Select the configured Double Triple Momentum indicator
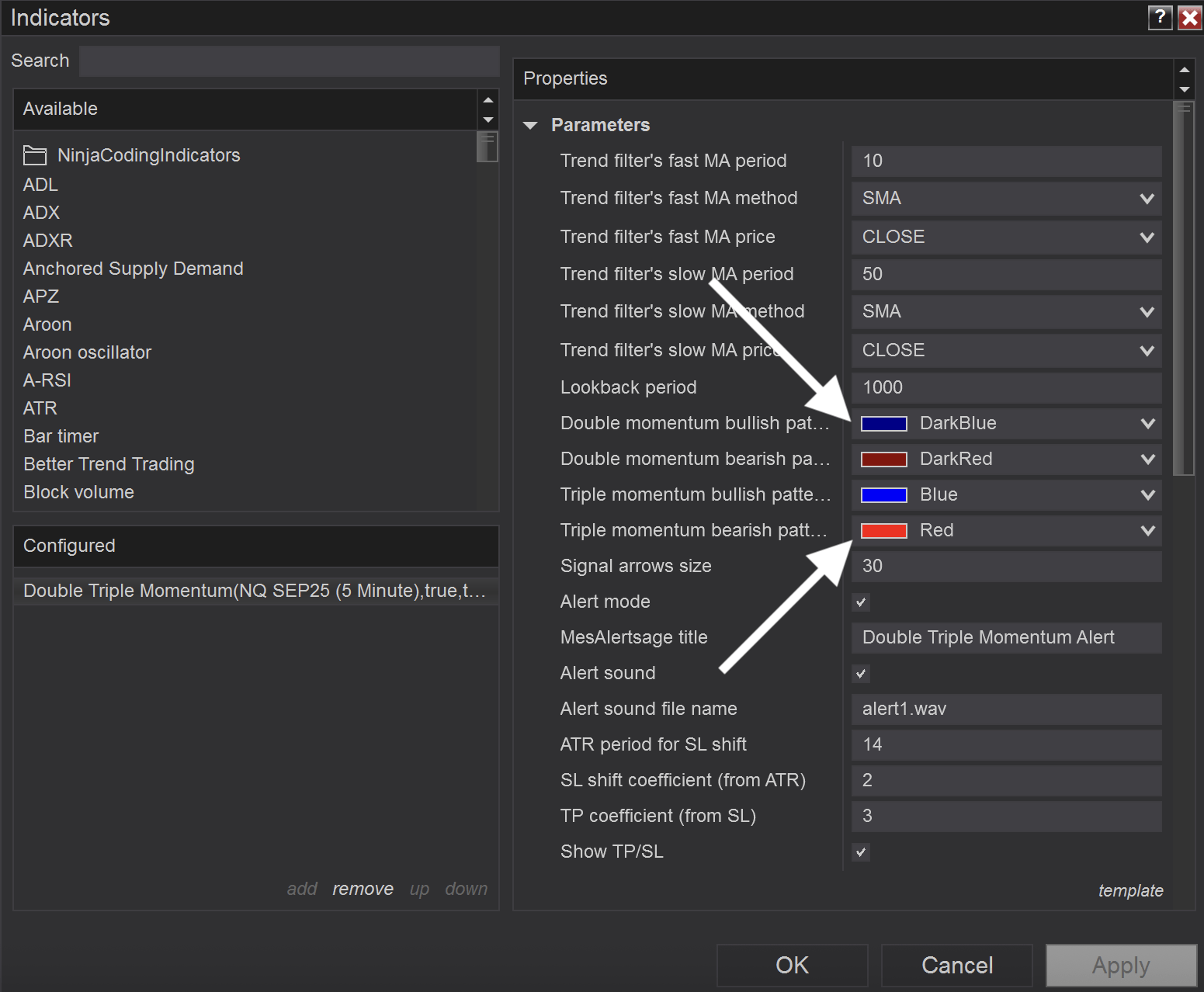 tap(255, 591)
